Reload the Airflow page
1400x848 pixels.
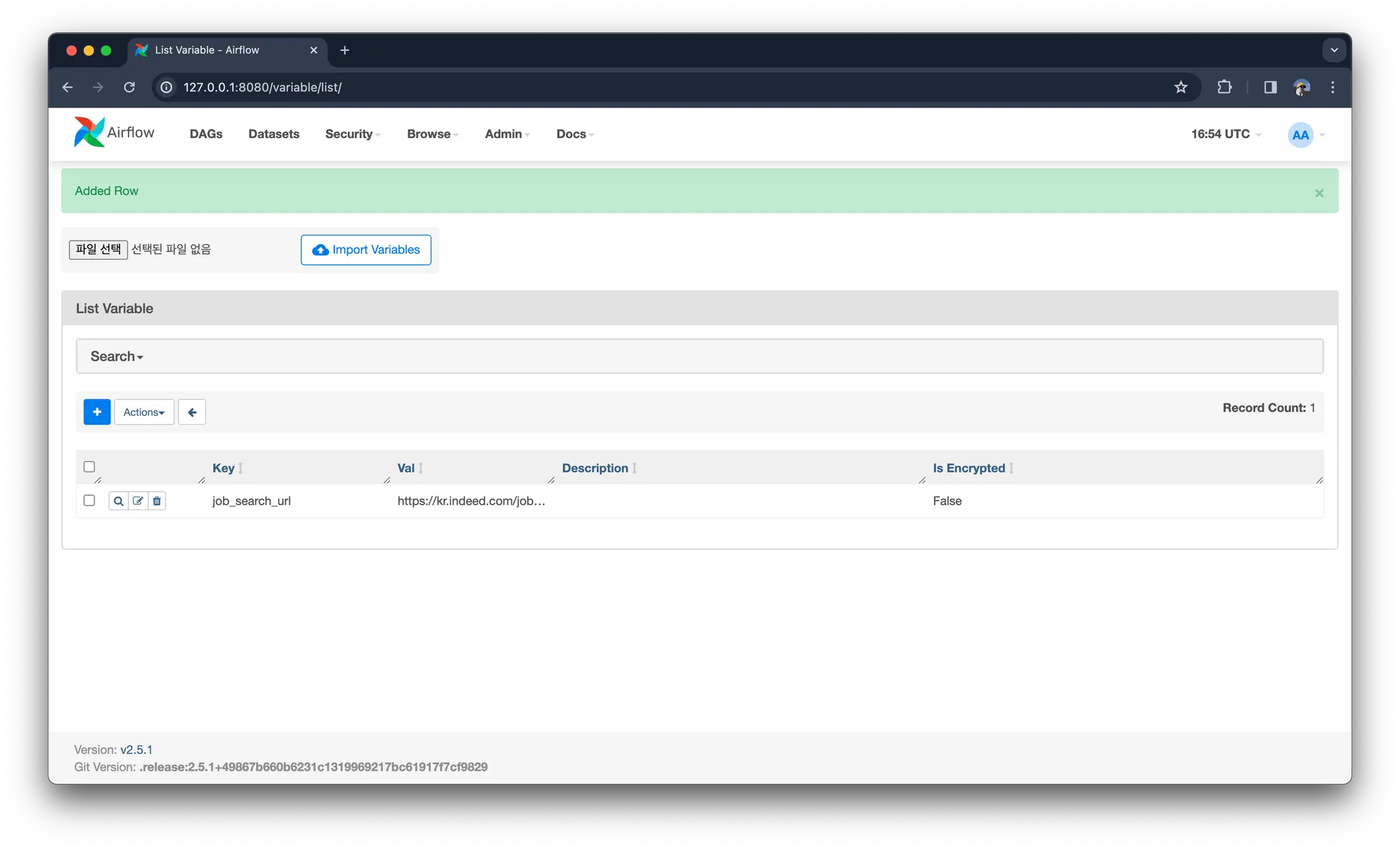129,87
